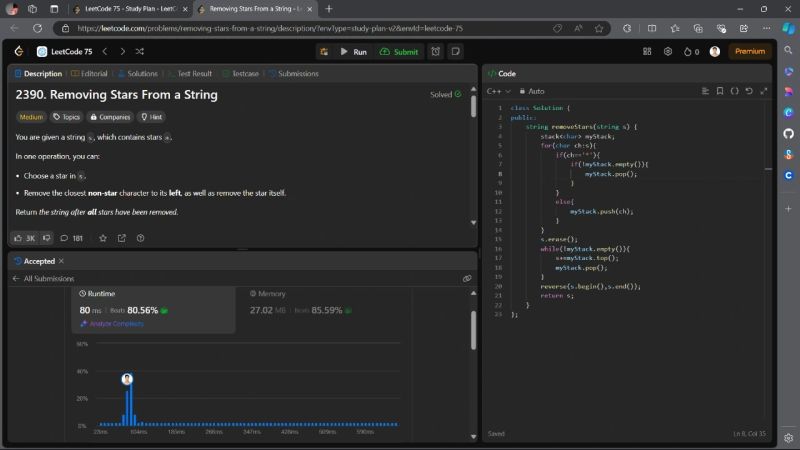Reveal the Hint for this problem
Viewport: 800px width, 450px height.
click(151, 116)
